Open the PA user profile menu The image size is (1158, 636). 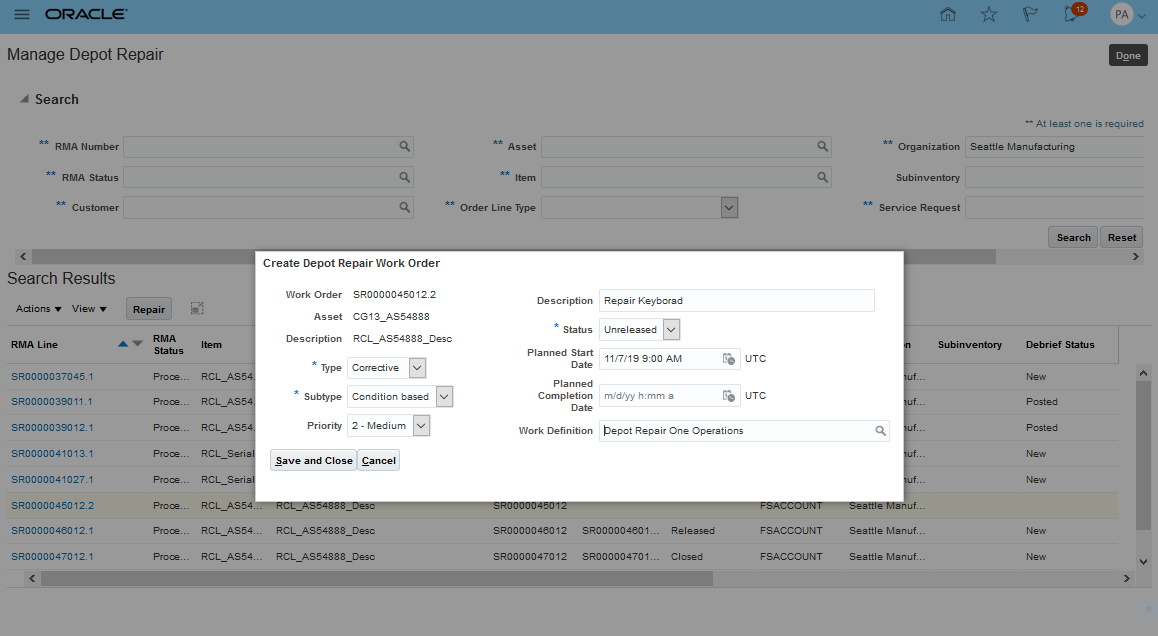(x=1129, y=14)
